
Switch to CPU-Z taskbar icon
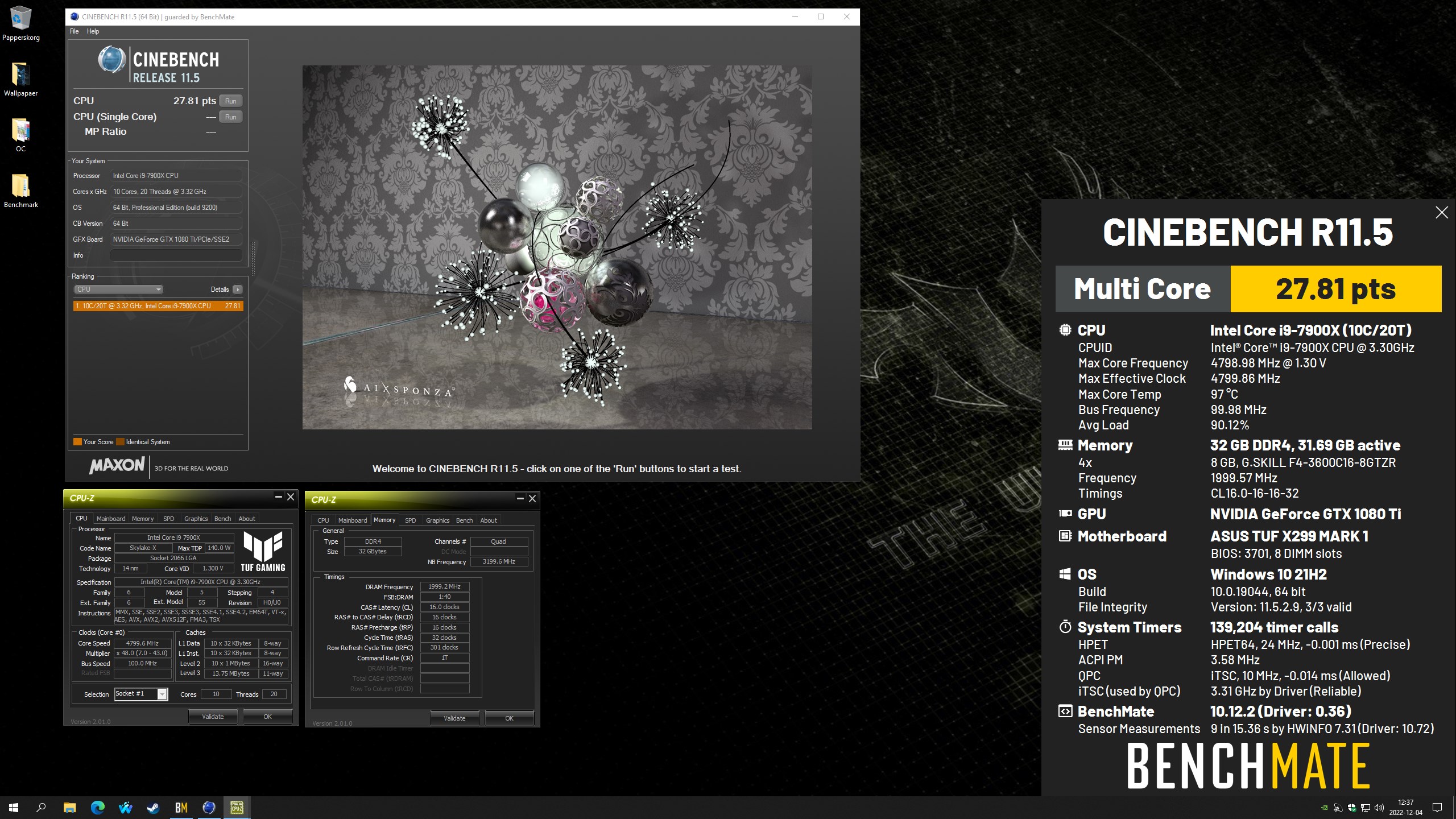237,807
